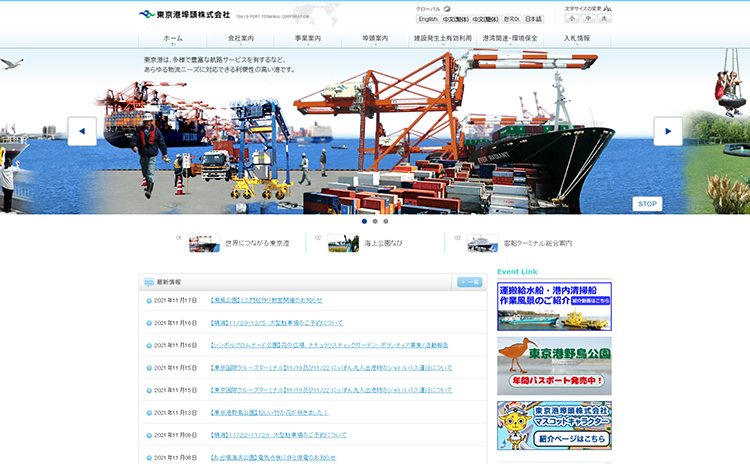
Task: Open the mascot character banner
Action: click(554, 425)
